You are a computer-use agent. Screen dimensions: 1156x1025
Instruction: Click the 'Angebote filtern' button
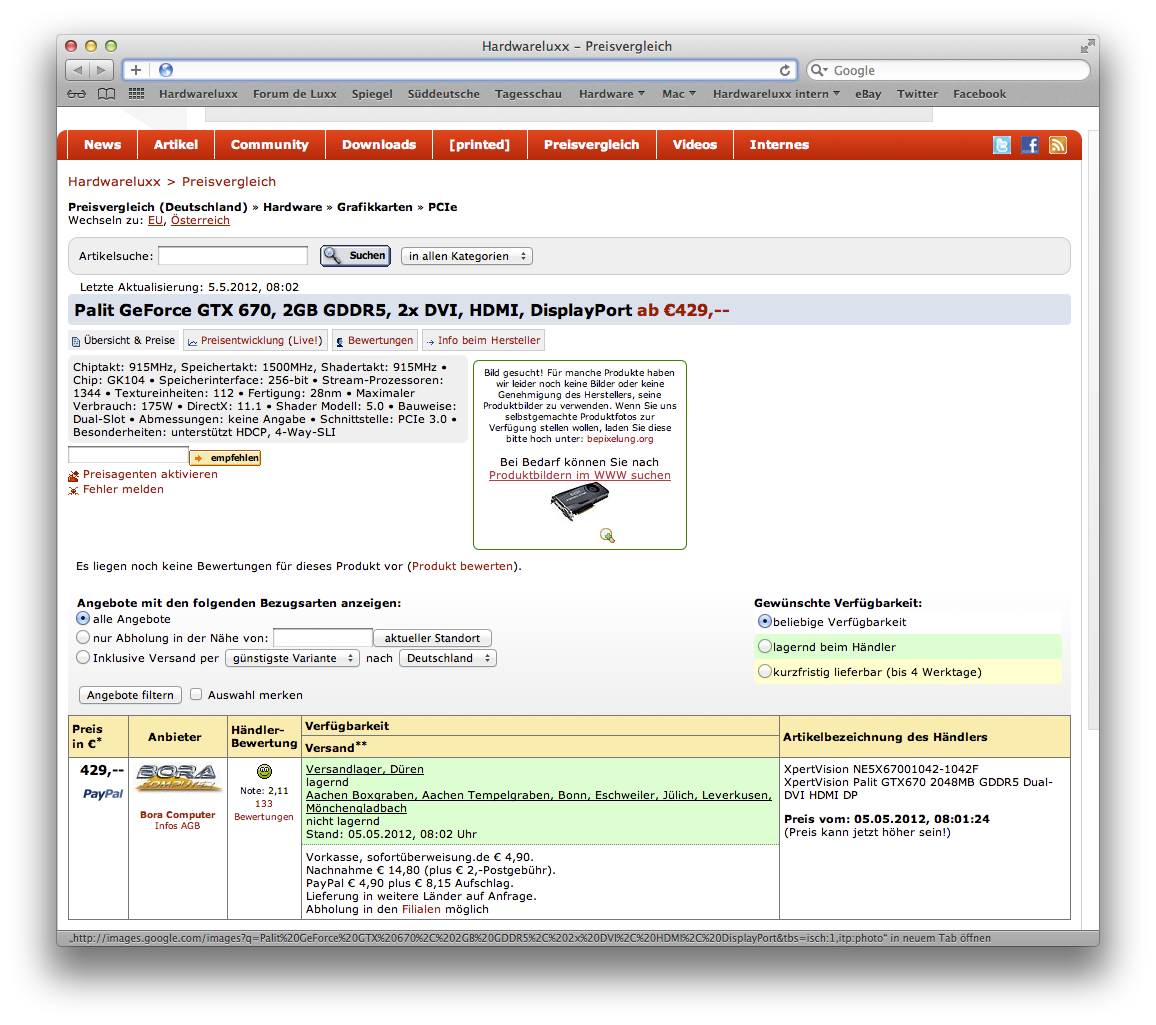130,695
